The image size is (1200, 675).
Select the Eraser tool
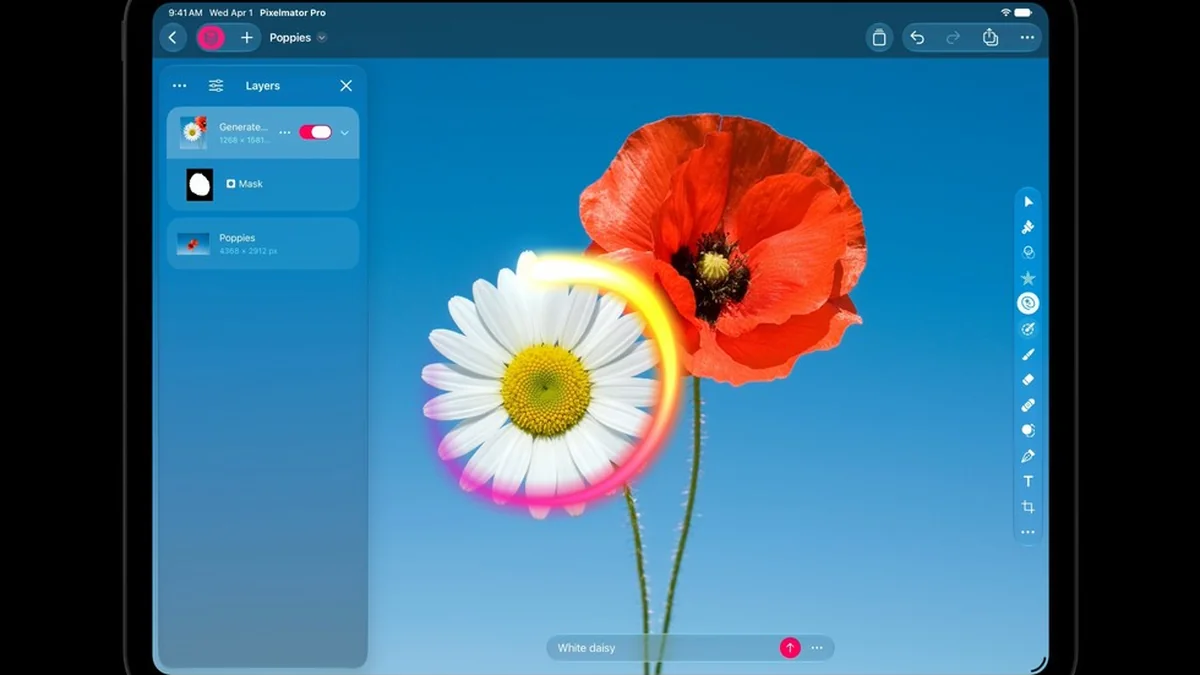[x=1028, y=380]
